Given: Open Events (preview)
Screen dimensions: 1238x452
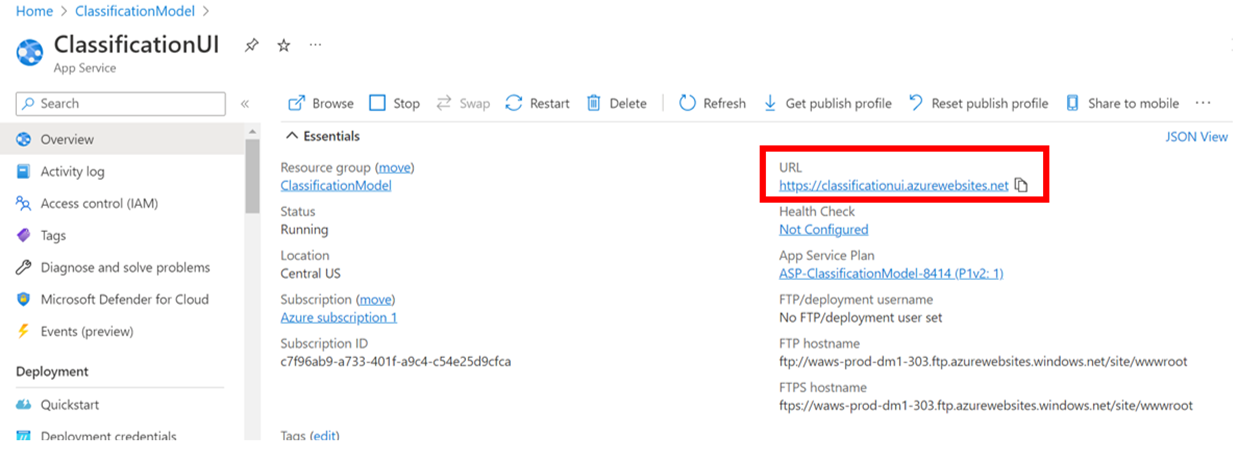Looking at the screenshot, I should click(122, 331).
